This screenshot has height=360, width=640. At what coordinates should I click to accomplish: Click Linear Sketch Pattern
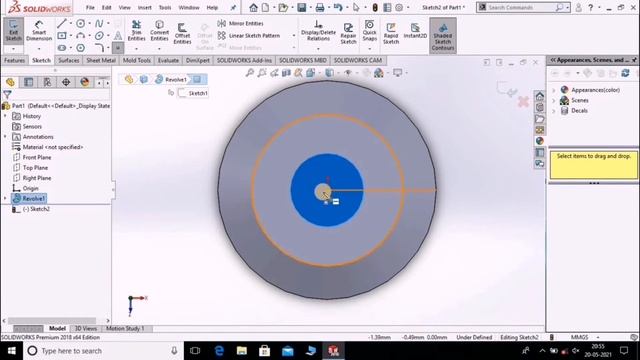pos(249,36)
